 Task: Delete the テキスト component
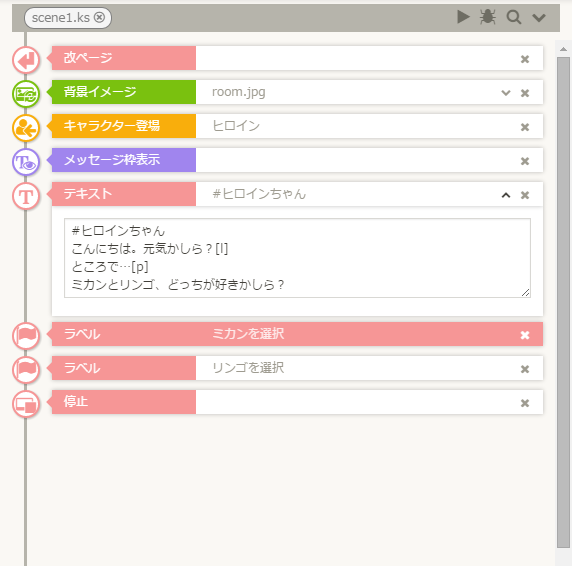click(525, 195)
